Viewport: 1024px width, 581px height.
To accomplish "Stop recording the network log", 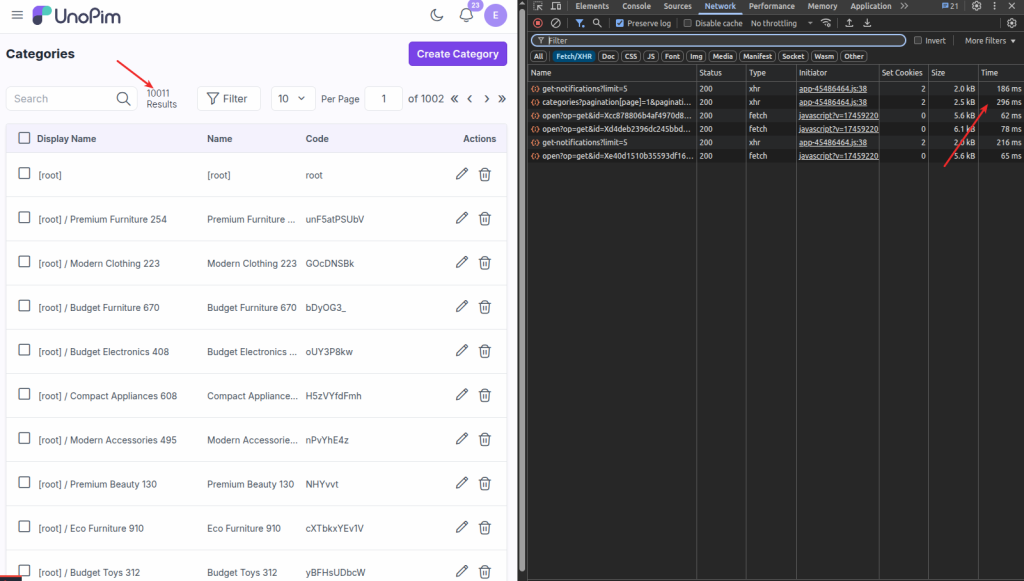I will (x=538, y=23).
